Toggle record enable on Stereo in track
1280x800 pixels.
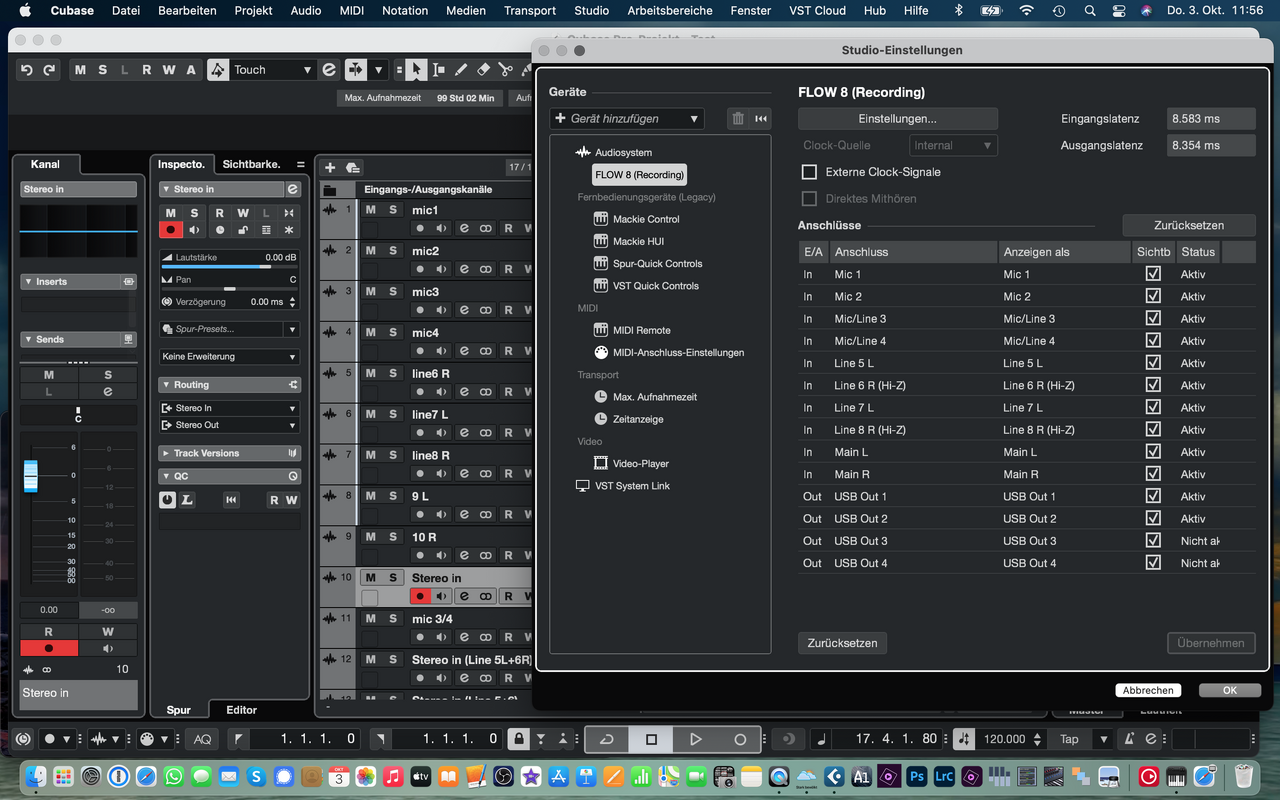tap(421, 596)
